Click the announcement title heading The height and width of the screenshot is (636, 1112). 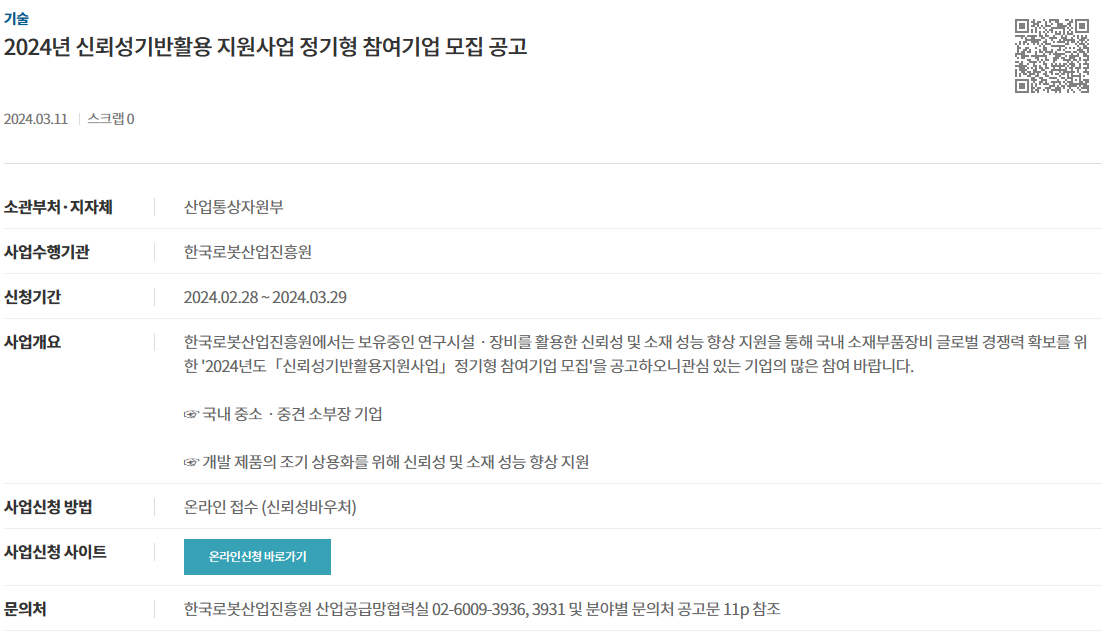tap(266, 47)
